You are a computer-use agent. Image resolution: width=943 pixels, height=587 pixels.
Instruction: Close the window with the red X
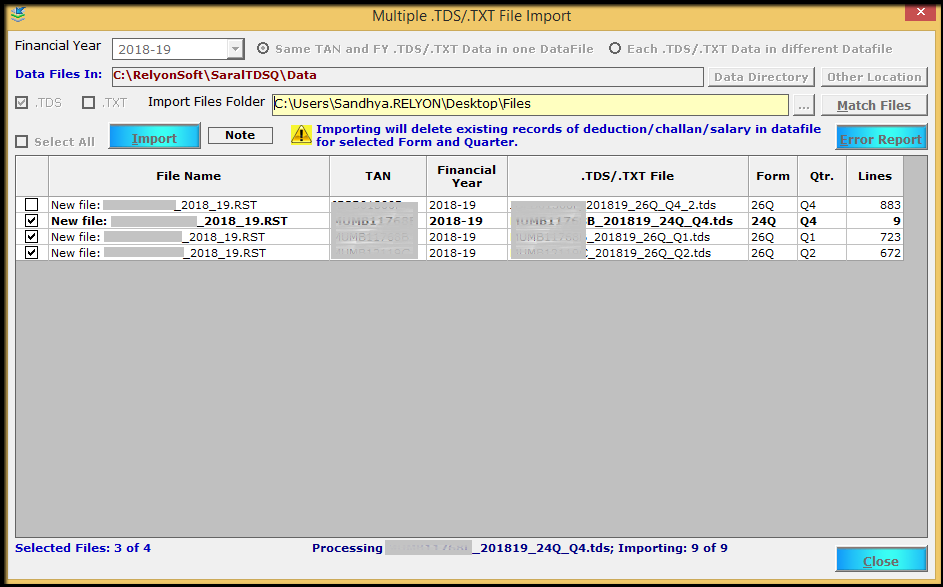point(920,13)
